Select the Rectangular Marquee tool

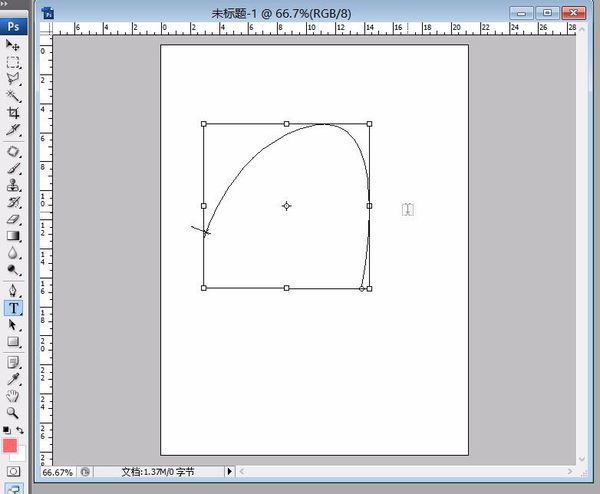click(x=13, y=62)
